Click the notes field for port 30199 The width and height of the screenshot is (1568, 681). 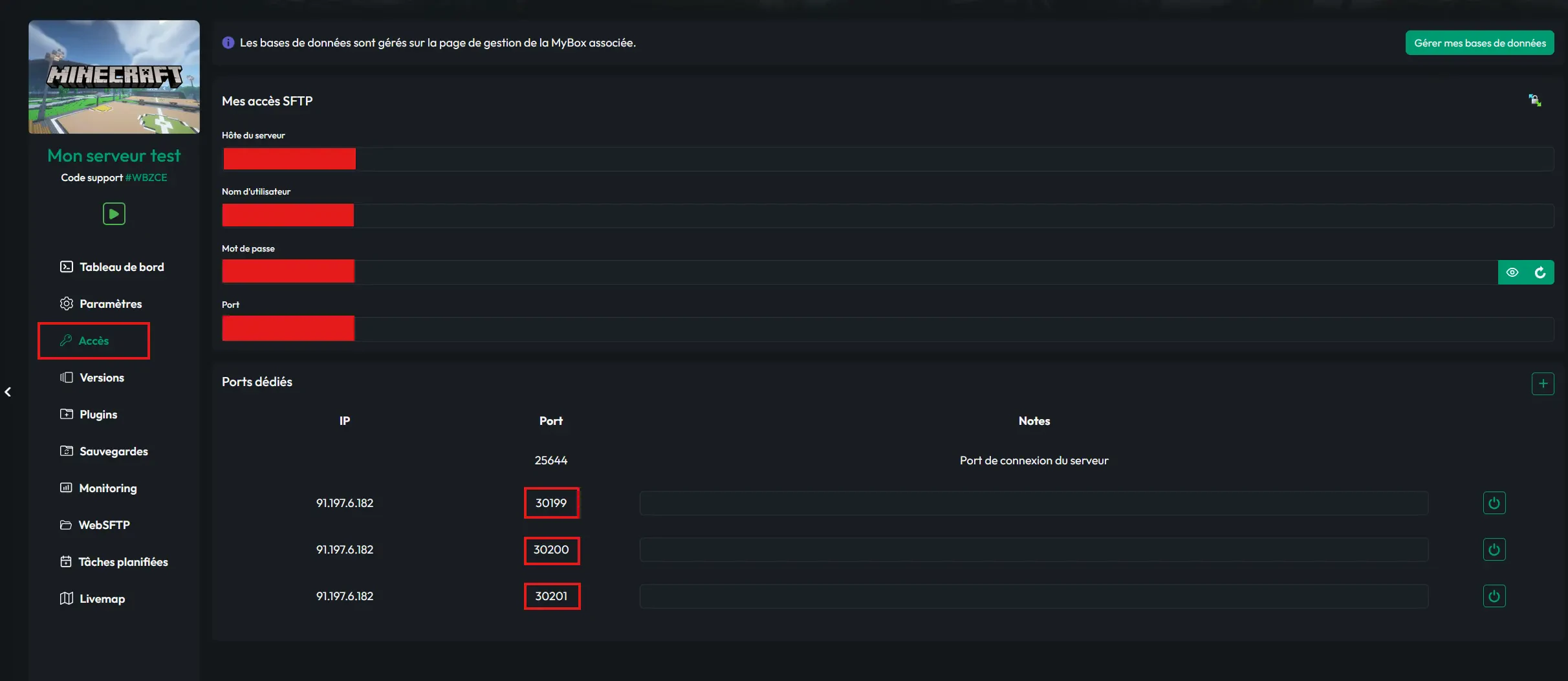pyautogui.click(x=1034, y=503)
